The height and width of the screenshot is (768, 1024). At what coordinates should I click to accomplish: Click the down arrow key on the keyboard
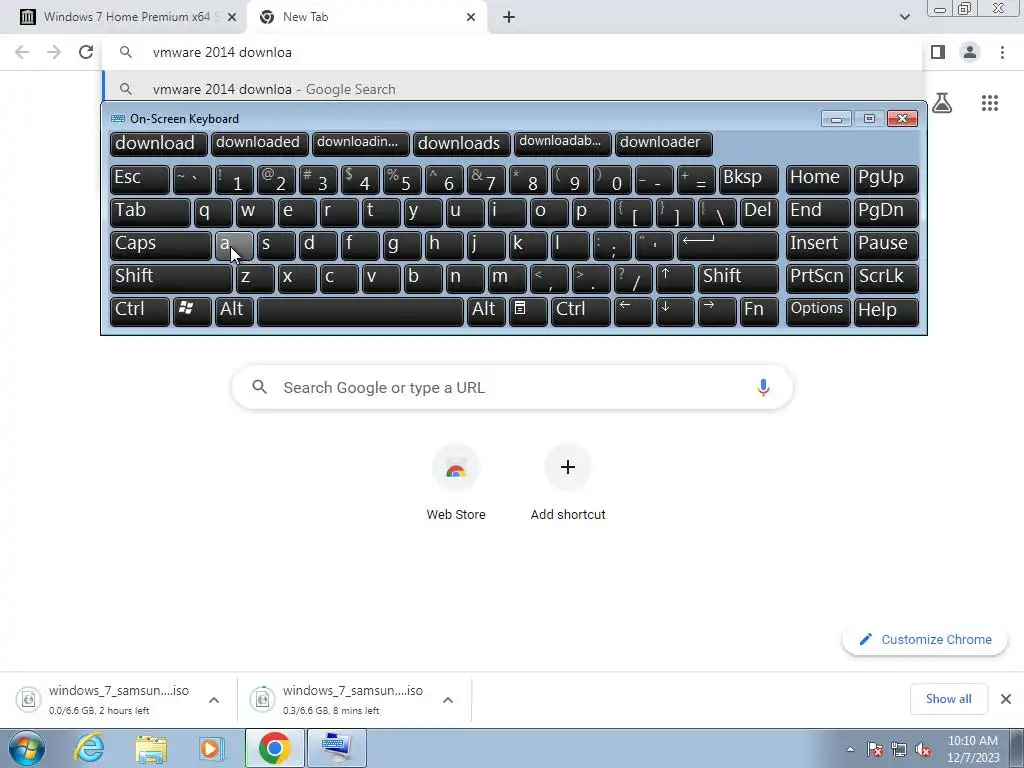pyautogui.click(x=675, y=311)
